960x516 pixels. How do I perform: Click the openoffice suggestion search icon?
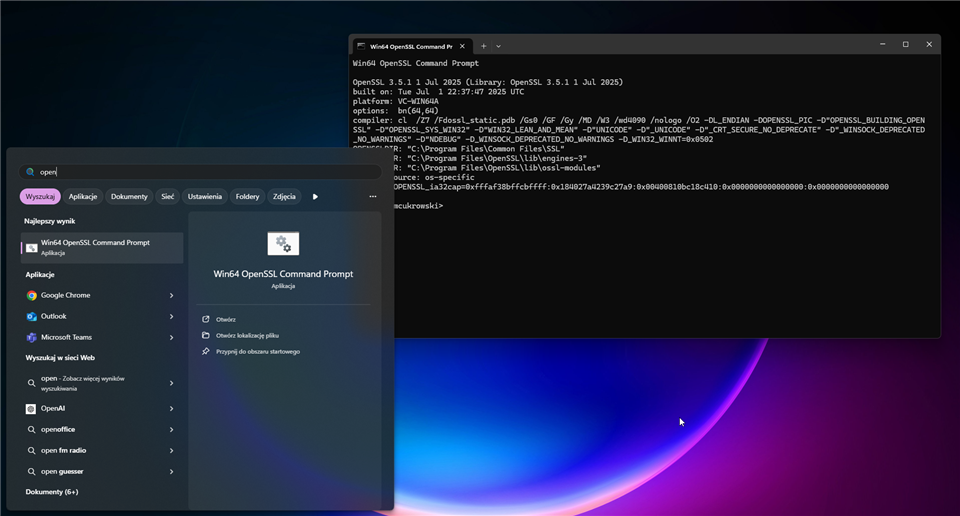click(31, 430)
